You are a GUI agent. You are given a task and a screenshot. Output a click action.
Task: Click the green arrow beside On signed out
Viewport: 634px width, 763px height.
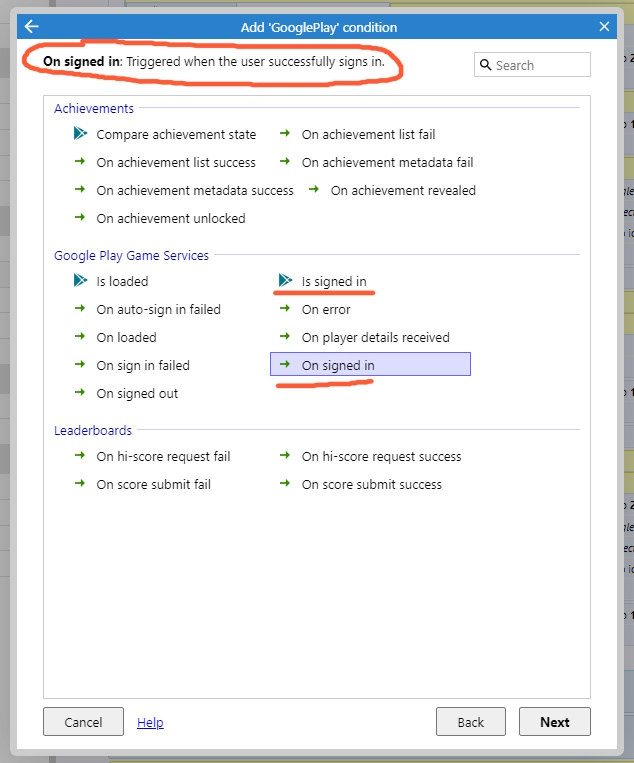click(80, 392)
